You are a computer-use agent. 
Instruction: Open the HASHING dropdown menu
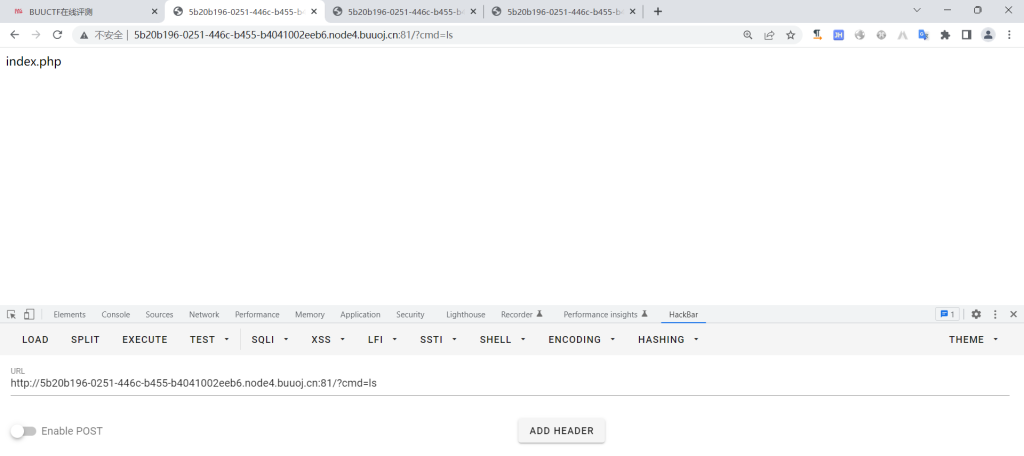point(668,340)
